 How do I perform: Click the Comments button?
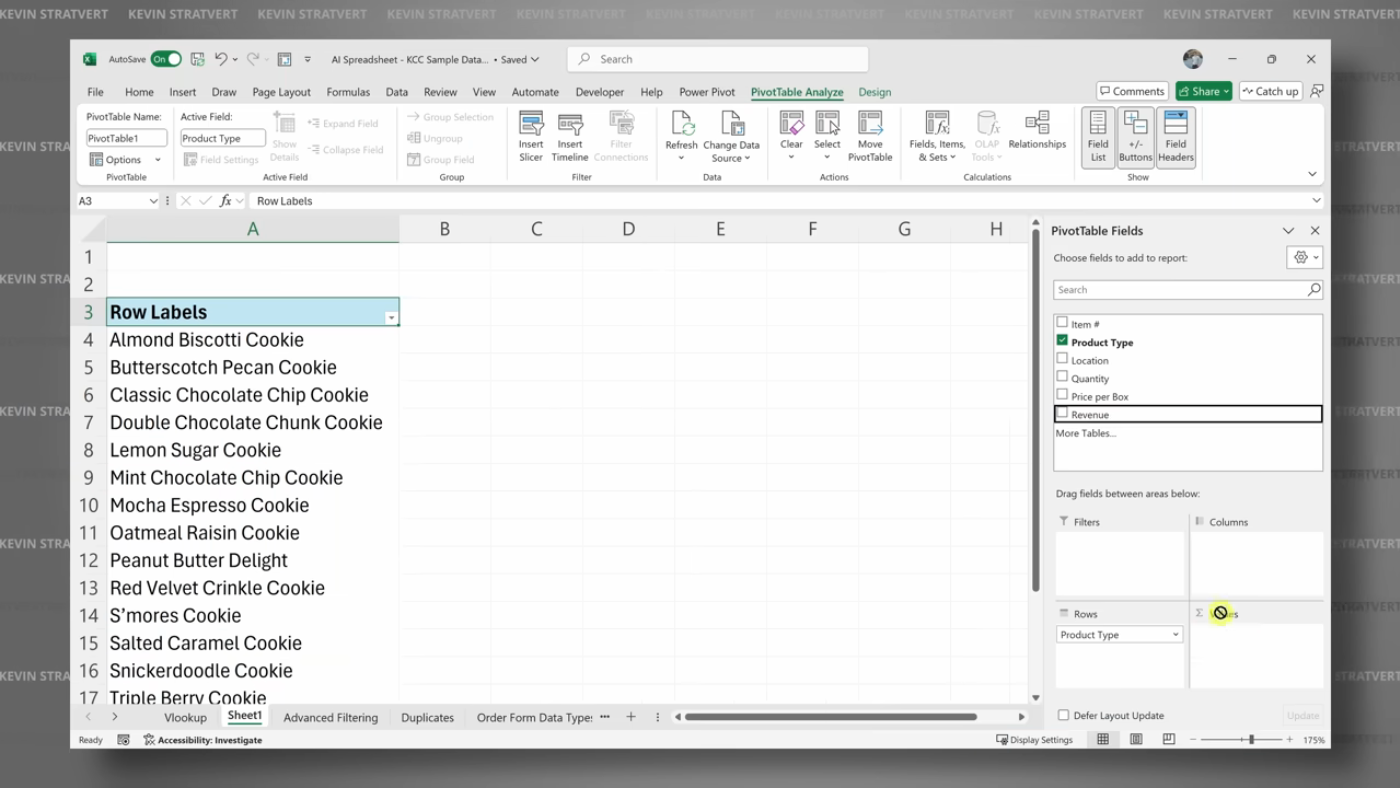1132,91
